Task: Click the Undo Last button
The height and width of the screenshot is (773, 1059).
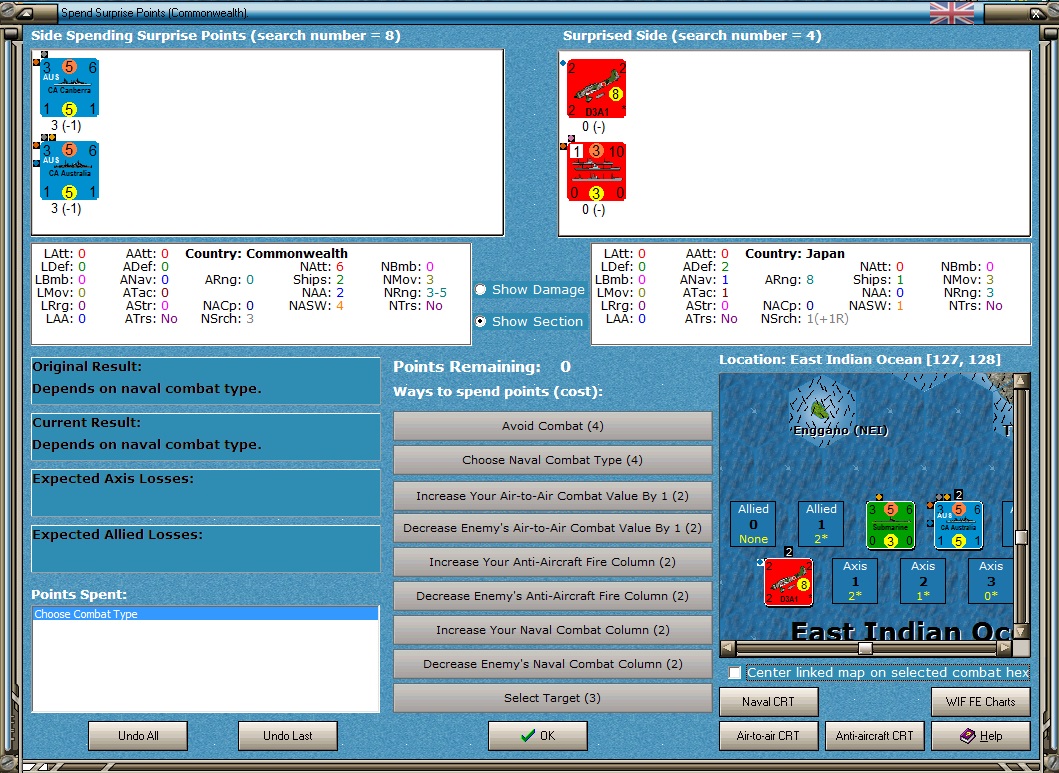Action: click(288, 735)
